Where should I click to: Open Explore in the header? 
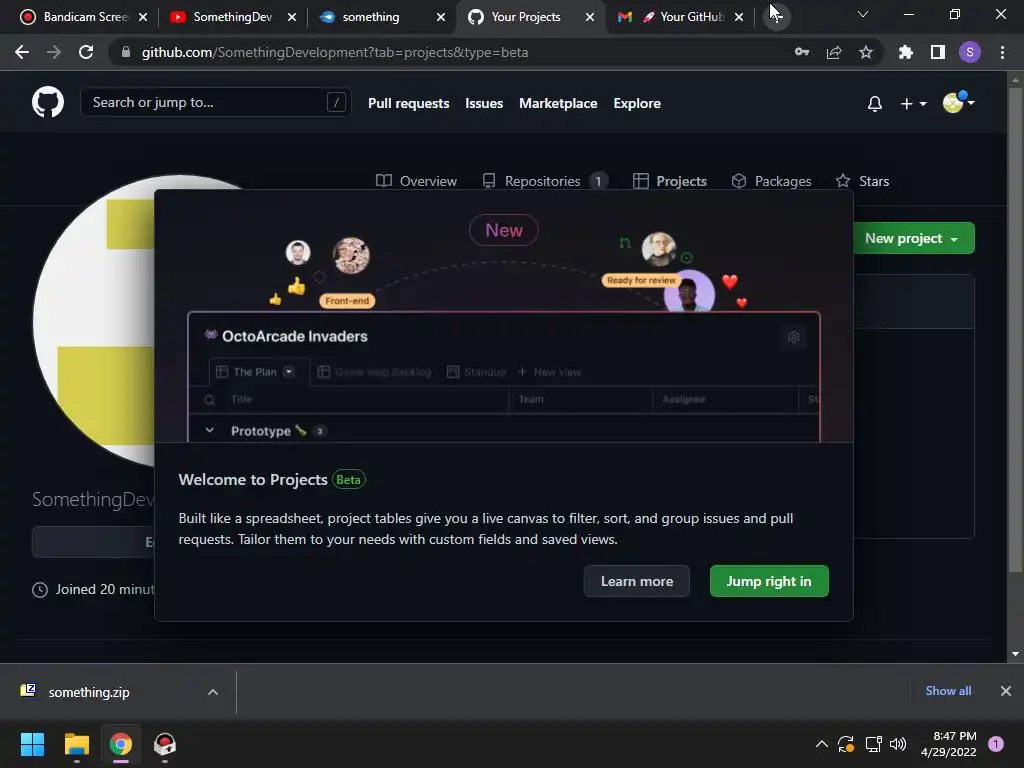tap(637, 103)
